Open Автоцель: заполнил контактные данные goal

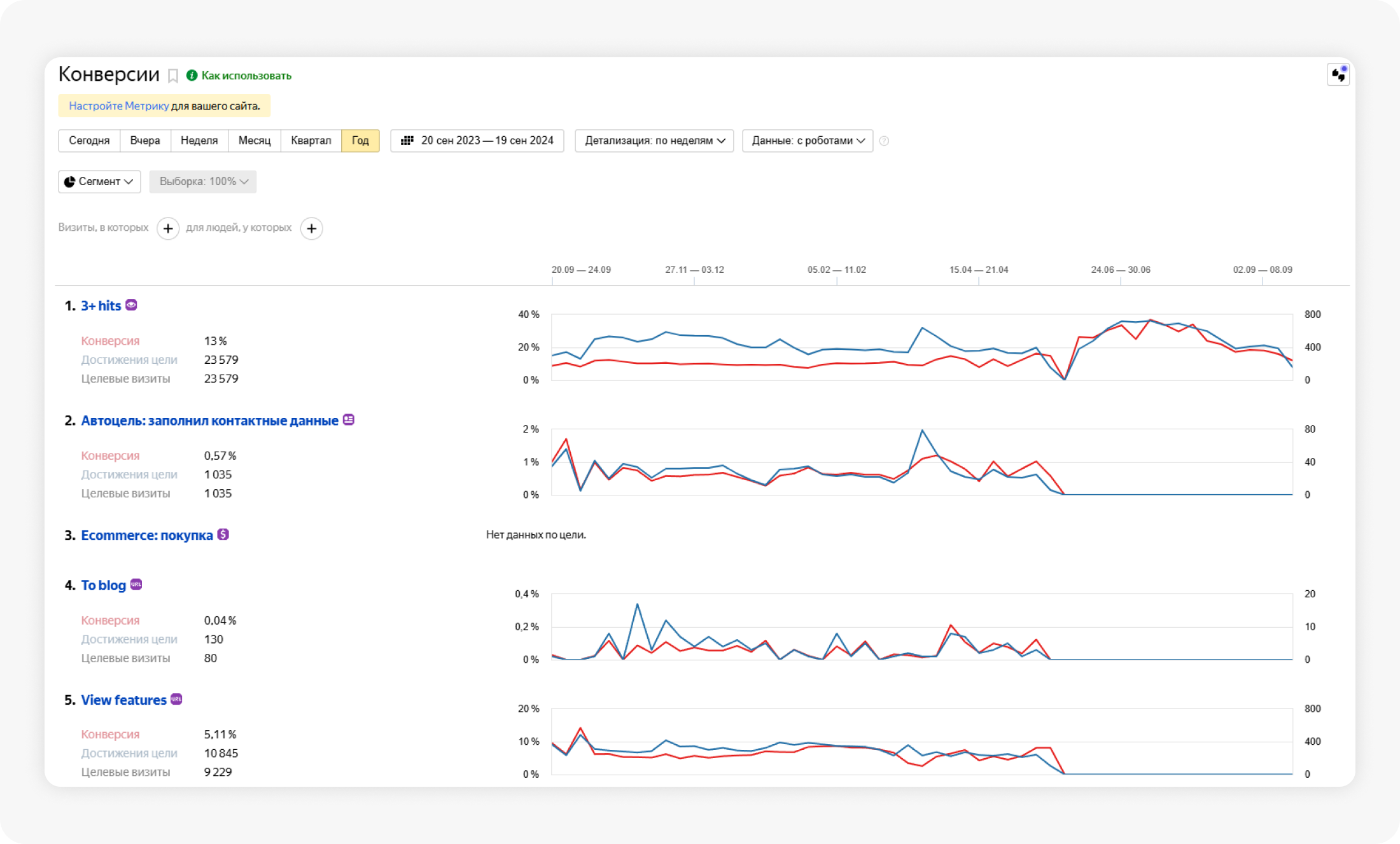point(209,420)
